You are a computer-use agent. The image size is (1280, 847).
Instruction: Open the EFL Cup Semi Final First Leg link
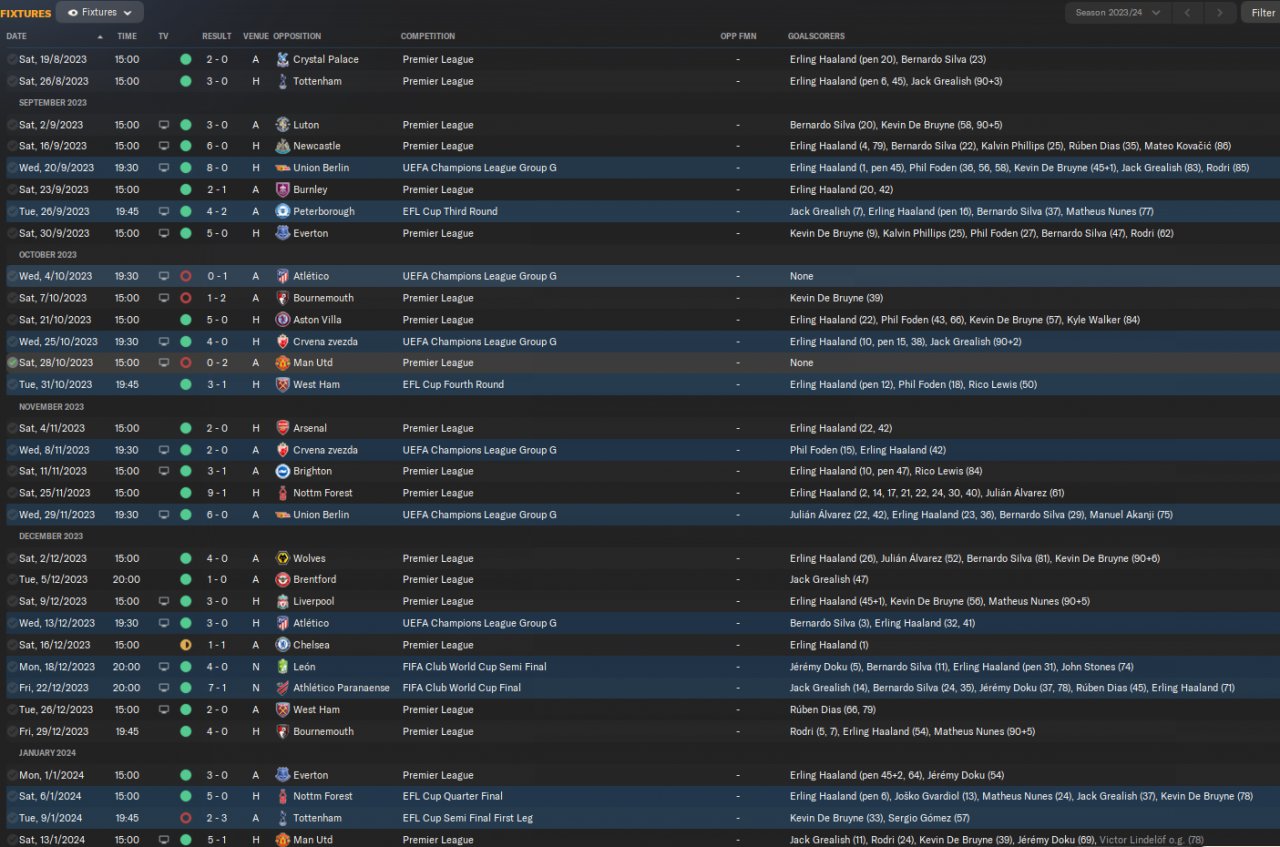(468, 818)
